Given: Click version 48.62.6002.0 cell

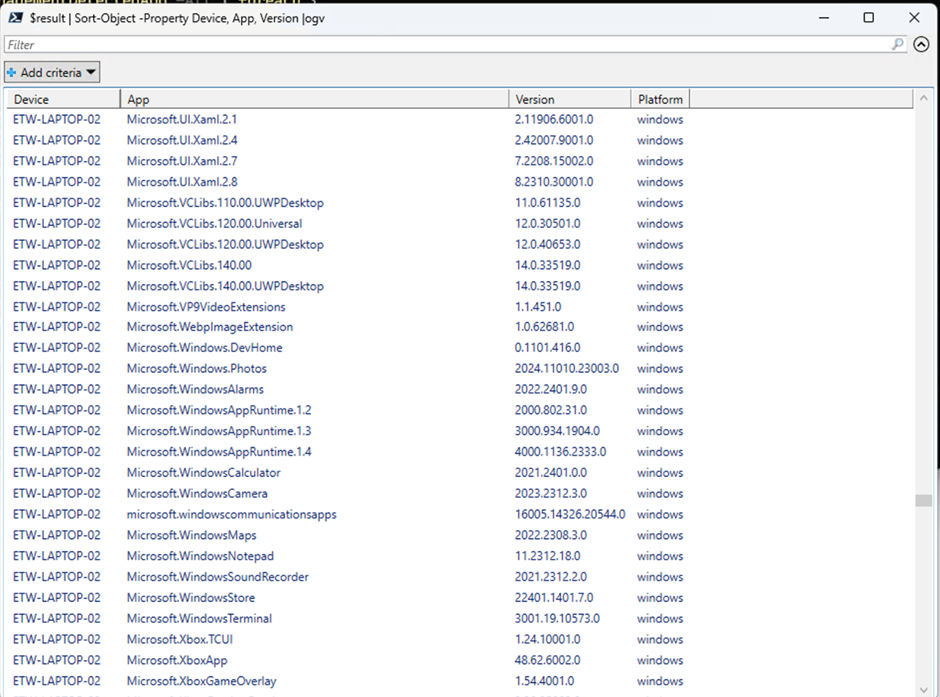Looking at the screenshot, I should pyautogui.click(x=547, y=660).
